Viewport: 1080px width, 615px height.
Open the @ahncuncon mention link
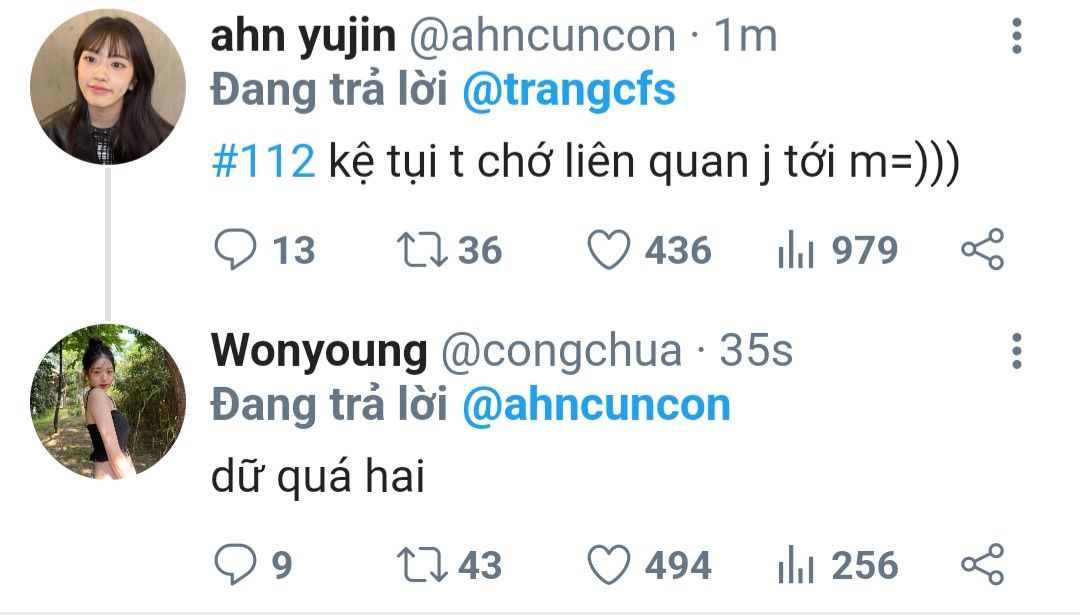pyautogui.click(x=596, y=406)
